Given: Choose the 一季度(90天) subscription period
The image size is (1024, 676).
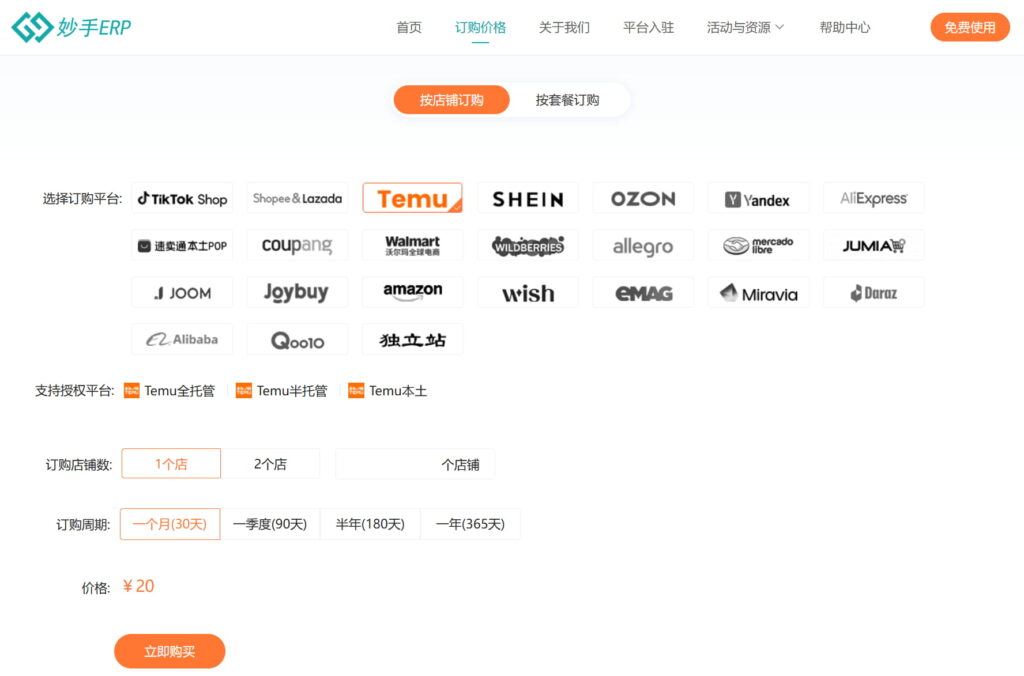Looking at the screenshot, I should click(x=270, y=524).
